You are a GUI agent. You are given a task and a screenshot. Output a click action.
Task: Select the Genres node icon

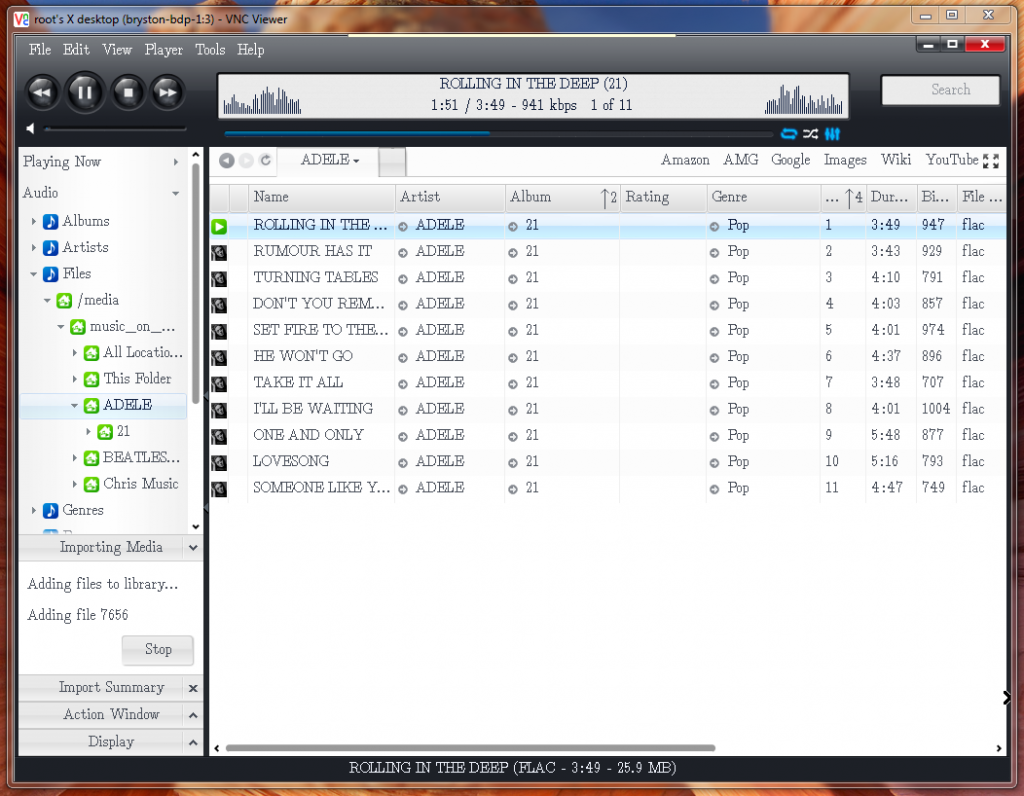pos(50,511)
